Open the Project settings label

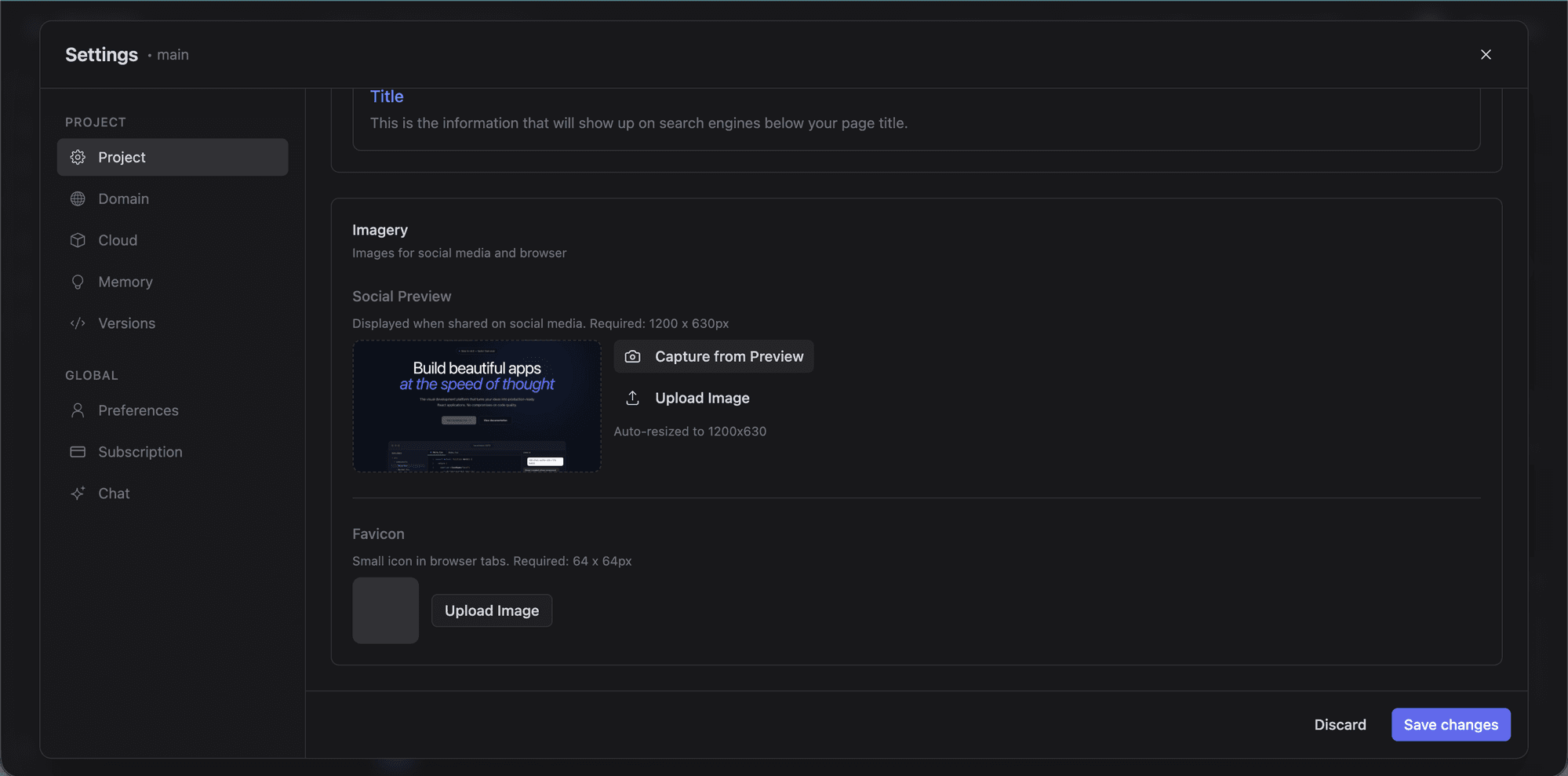(x=122, y=157)
